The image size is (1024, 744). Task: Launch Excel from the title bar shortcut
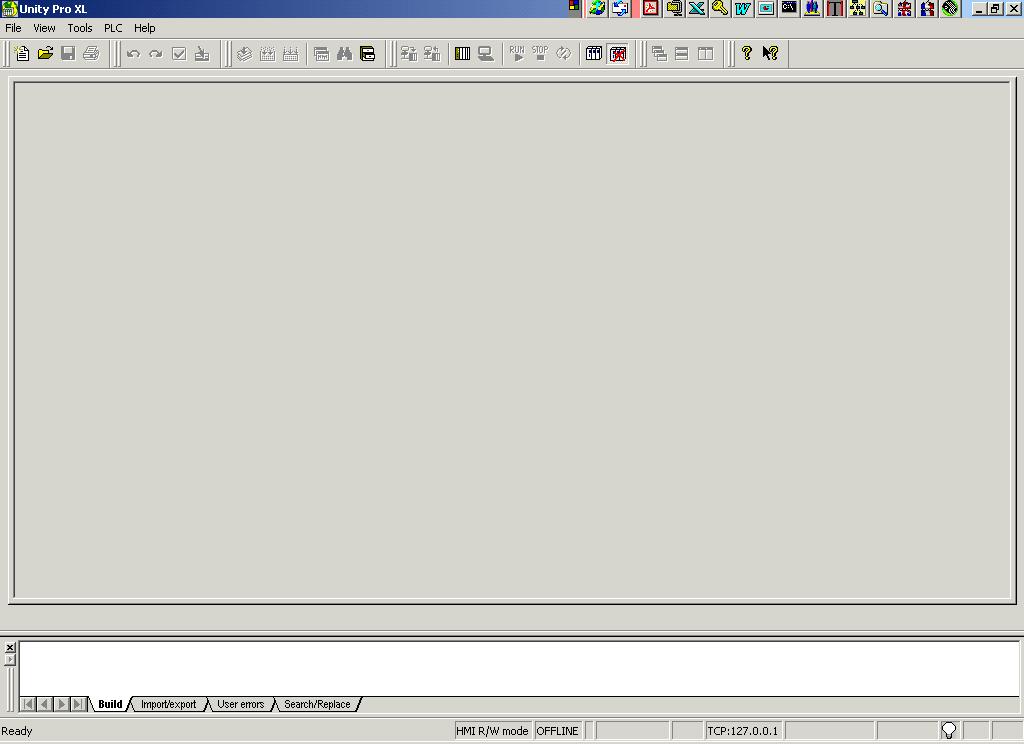click(x=696, y=8)
